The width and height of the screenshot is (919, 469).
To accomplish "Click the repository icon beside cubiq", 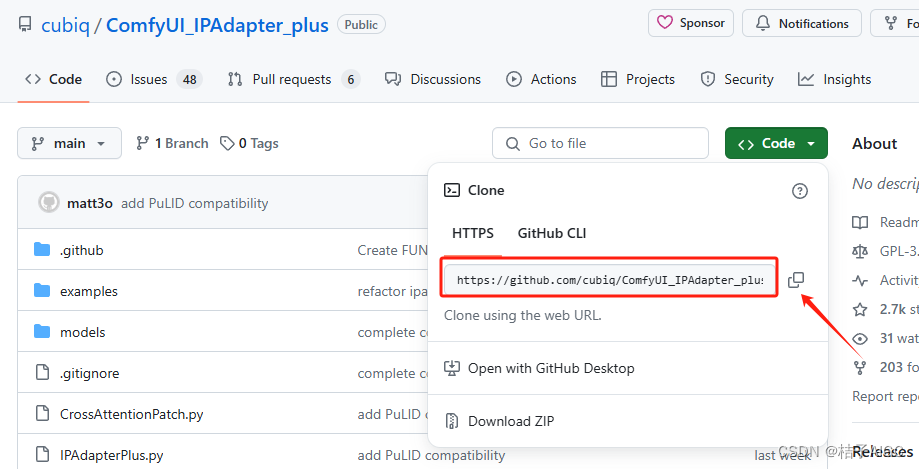I will coord(25,25).
